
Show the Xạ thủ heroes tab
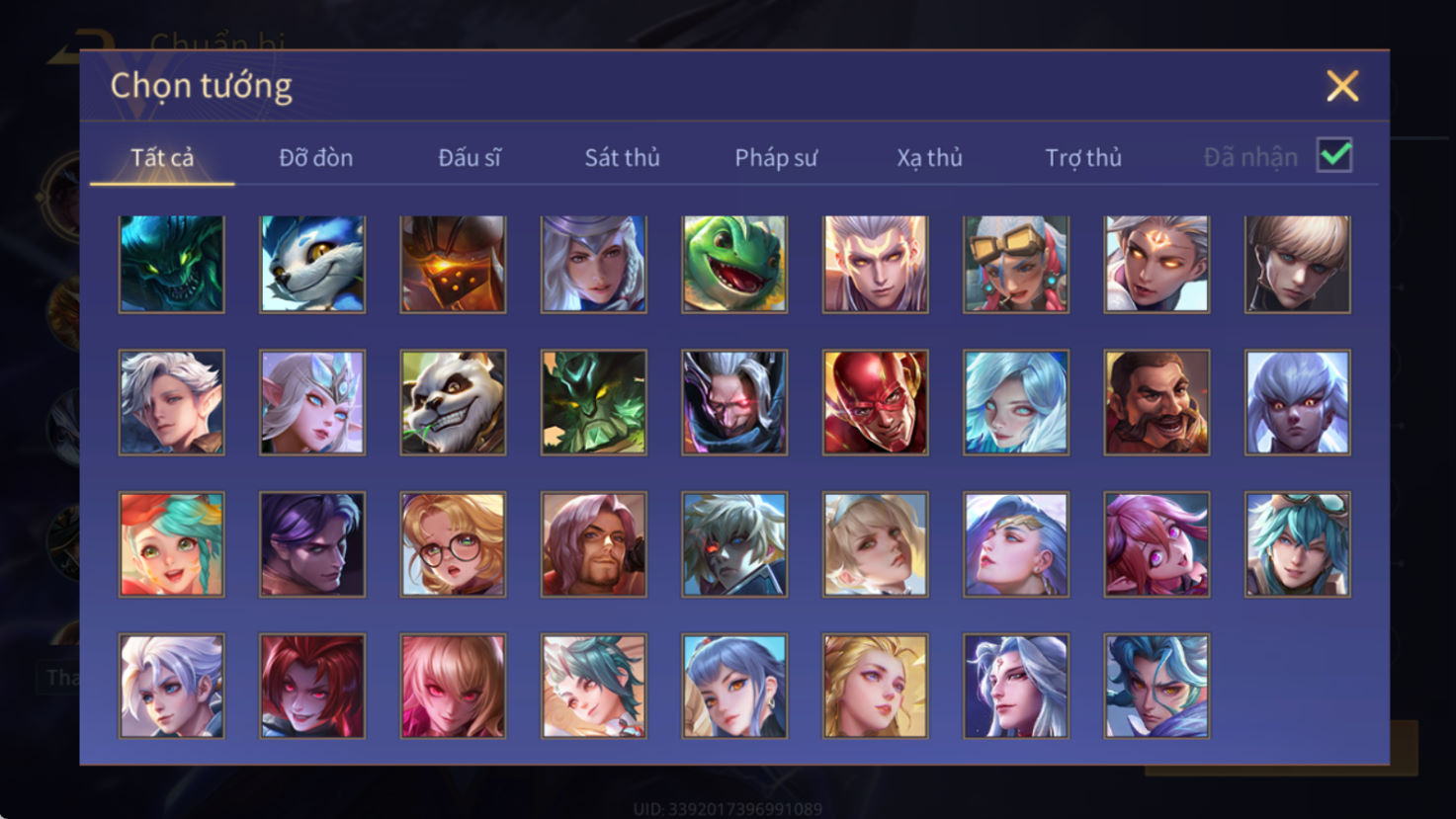(x=929, y=157)
